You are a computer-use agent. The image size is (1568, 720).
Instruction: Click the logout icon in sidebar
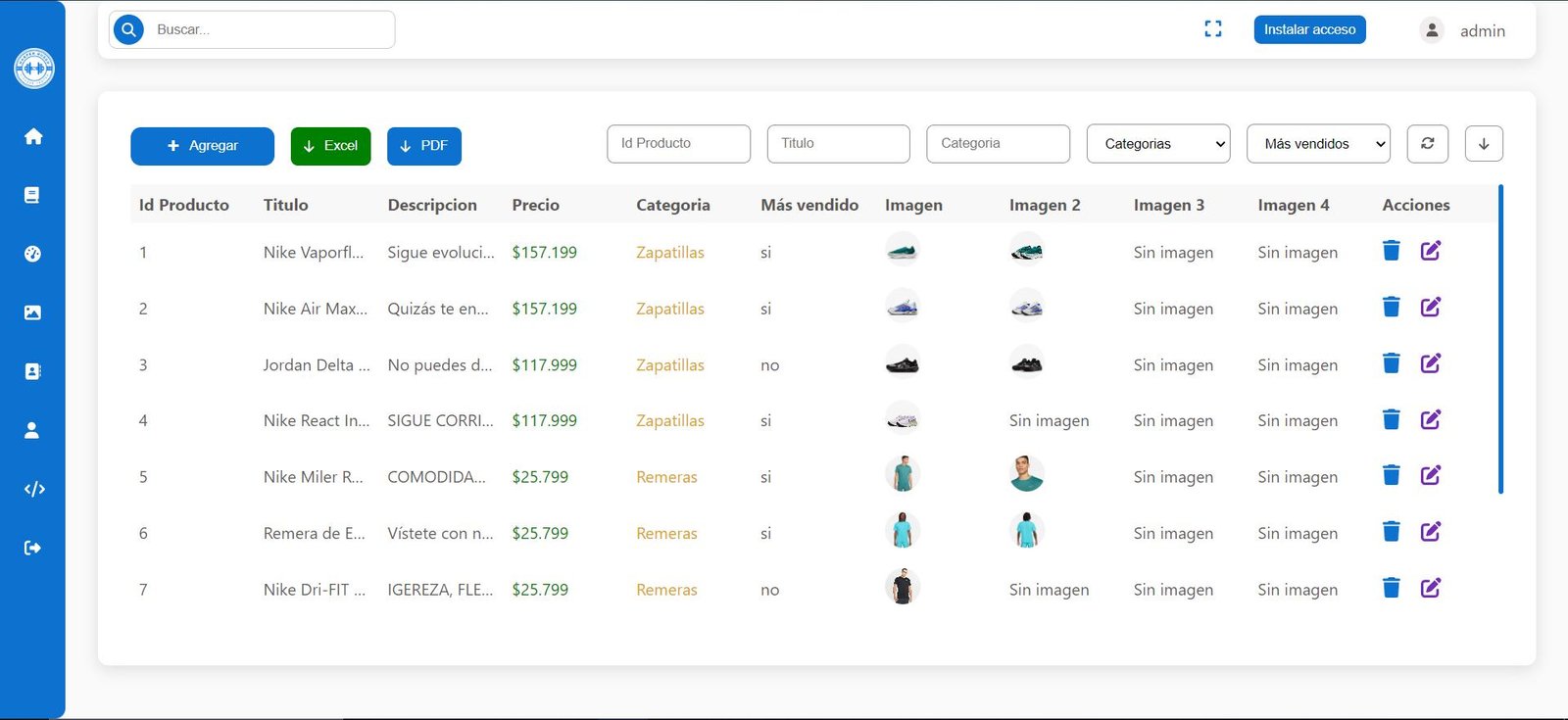pos(32,548)
